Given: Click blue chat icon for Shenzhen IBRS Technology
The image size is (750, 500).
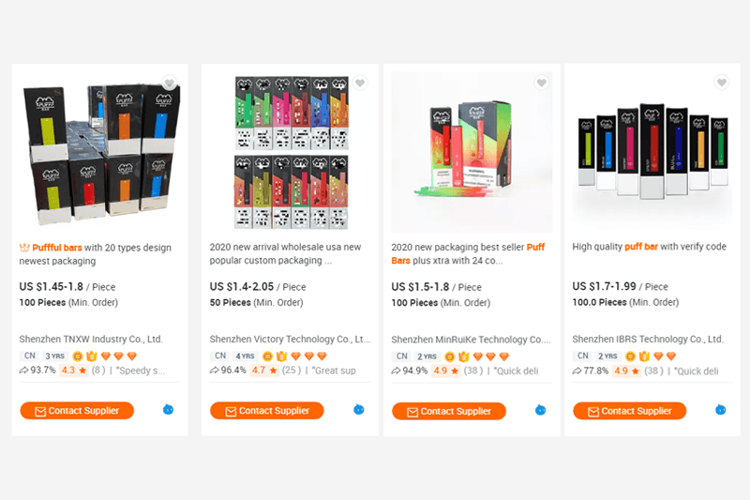Looking at the screenshot, I should (721, 410).
